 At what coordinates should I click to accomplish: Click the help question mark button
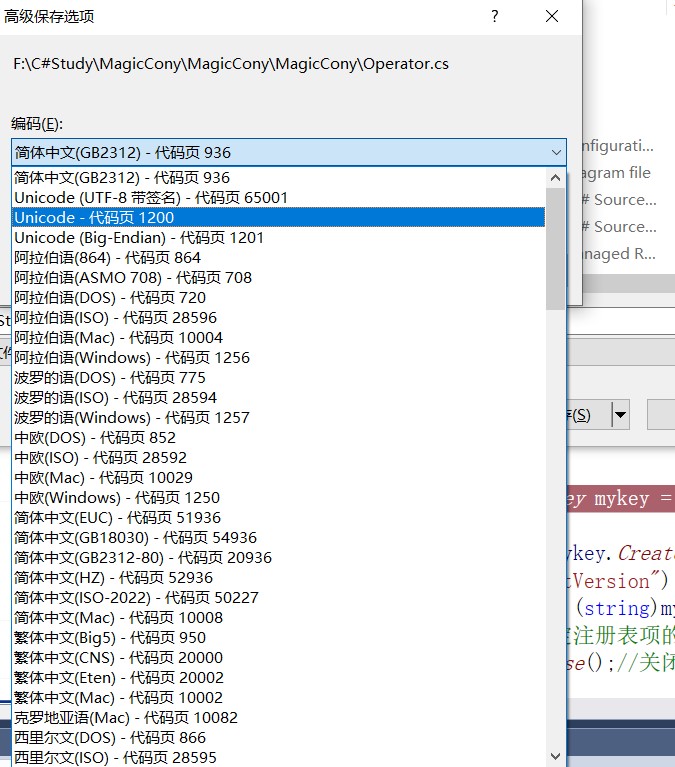click(x=495, y=16)
